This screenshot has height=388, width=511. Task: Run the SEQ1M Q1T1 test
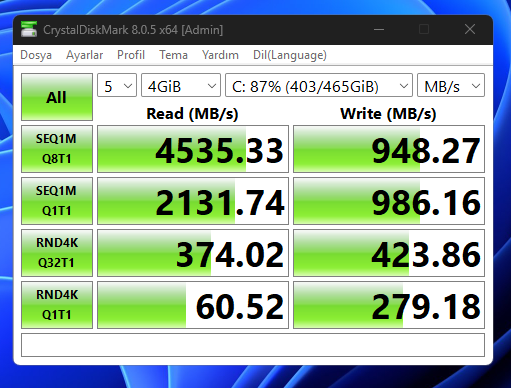point(57,201)
